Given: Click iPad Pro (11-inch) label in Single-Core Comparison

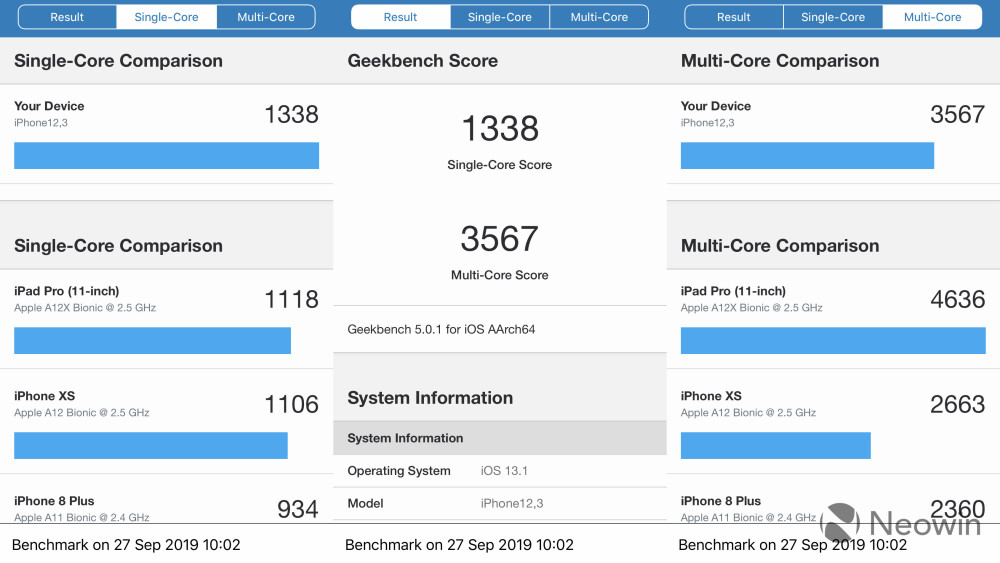Looking at the screenshot, I should 67,291.
